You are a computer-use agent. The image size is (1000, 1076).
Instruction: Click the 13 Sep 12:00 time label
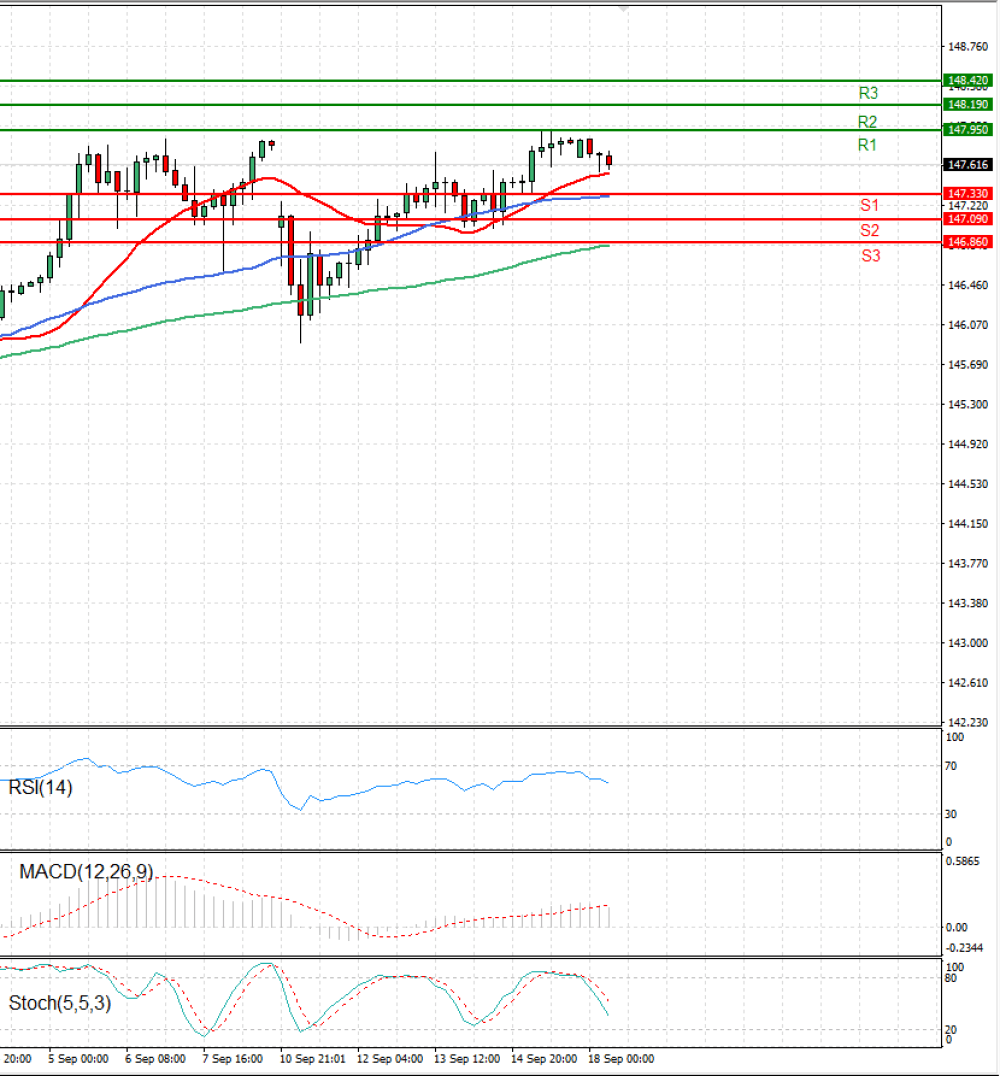pos(467,1059)
